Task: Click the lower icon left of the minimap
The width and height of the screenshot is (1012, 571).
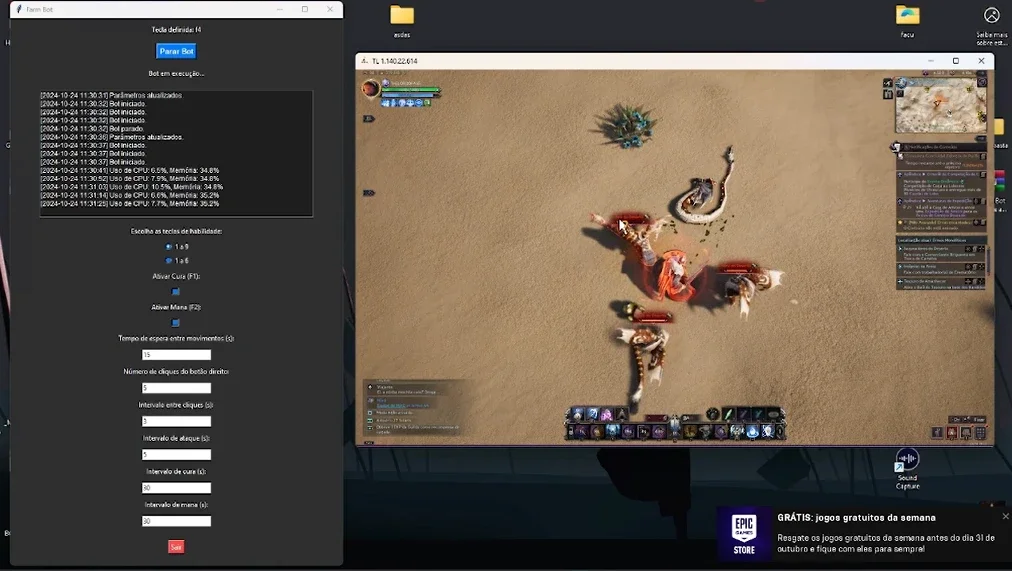Action: click(888, 94)
